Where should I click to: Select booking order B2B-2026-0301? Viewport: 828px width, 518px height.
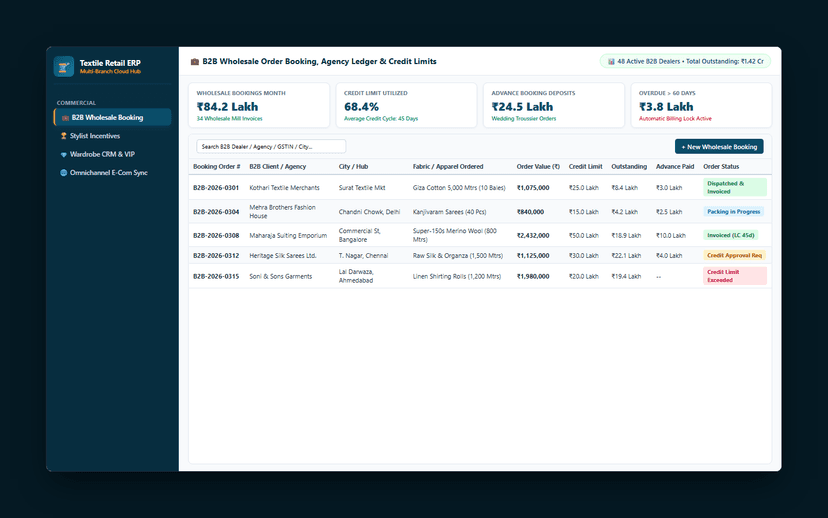216,187
